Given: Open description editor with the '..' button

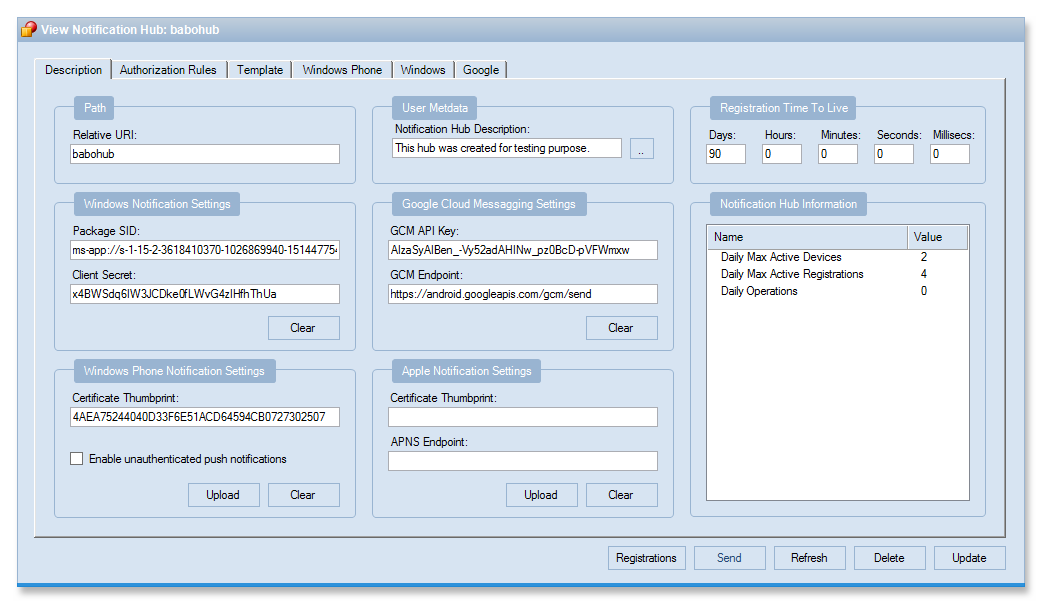Looking at the screenshot, I should click(x=641, y=149).
